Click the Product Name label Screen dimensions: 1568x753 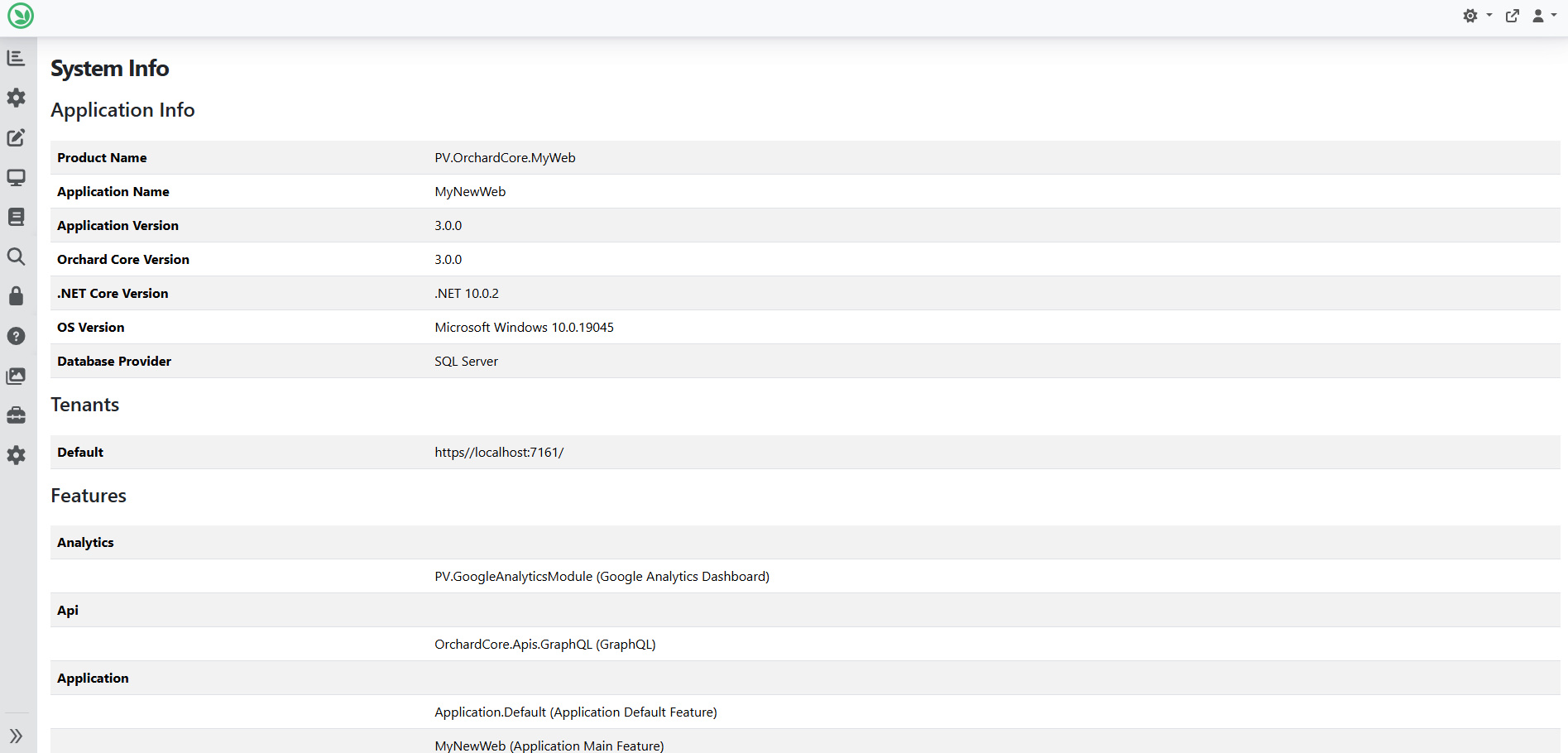(102, 158)
